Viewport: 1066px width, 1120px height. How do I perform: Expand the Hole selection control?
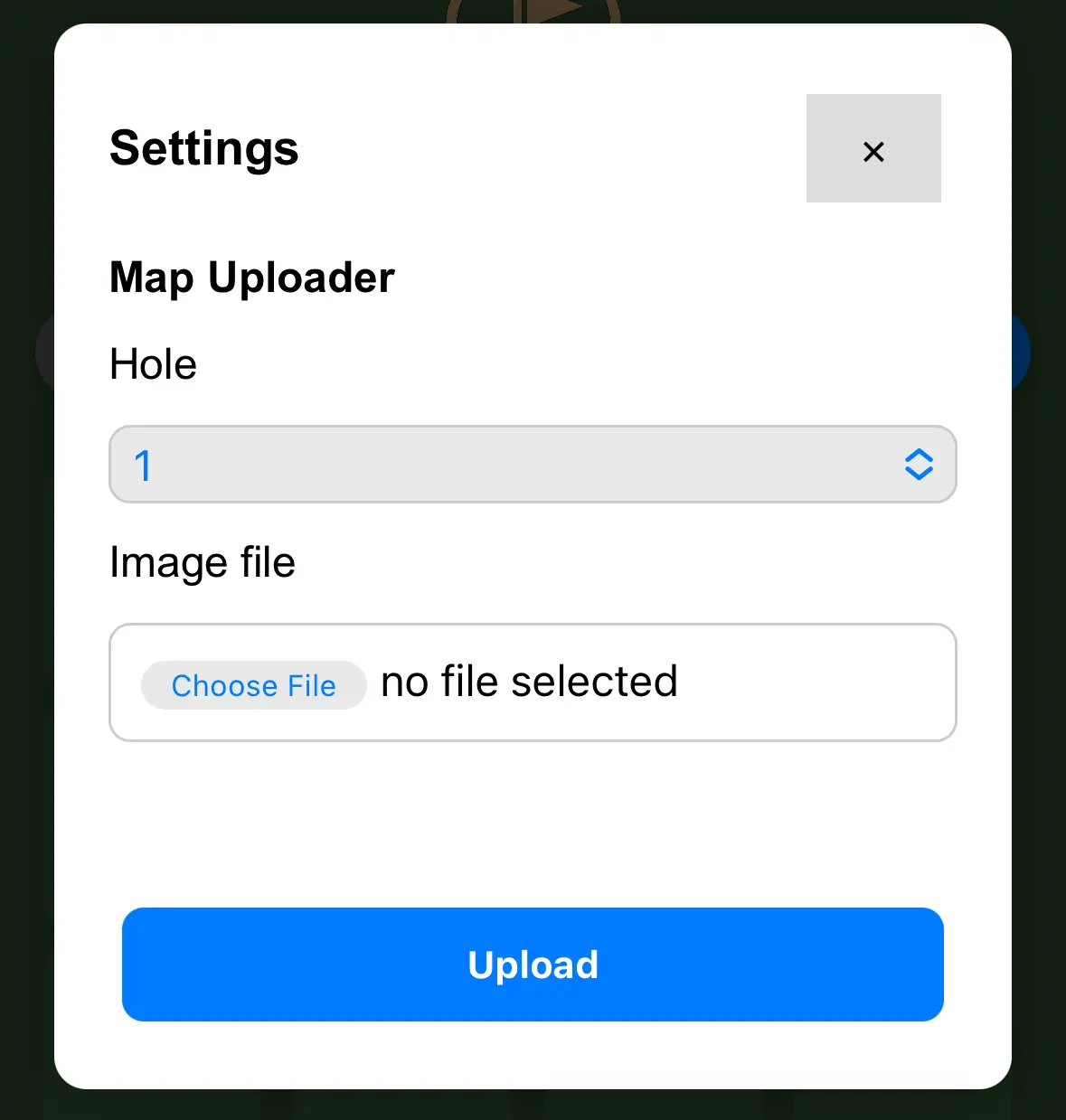click(x=533, y=465)
